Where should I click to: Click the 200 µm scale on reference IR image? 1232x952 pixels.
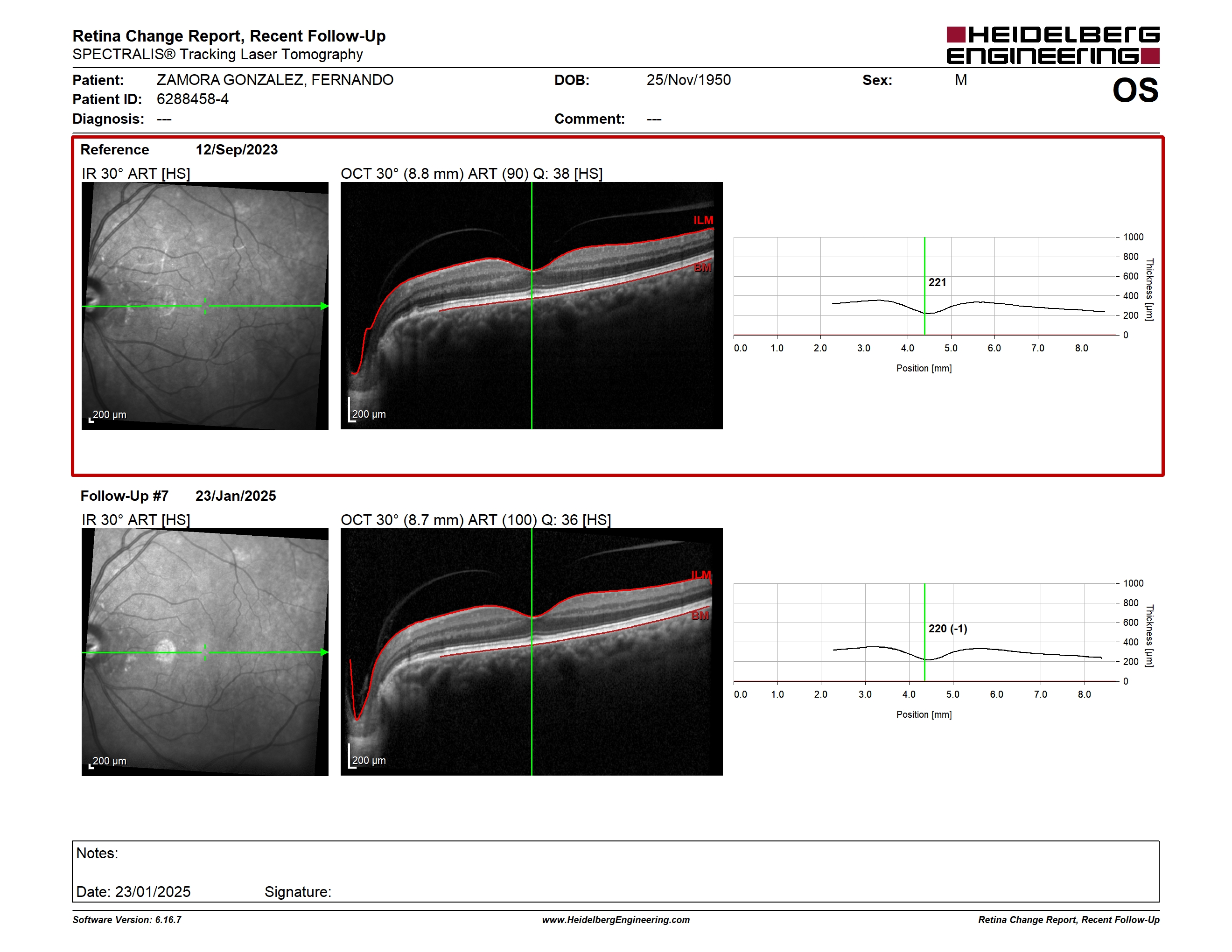point(107,416)
